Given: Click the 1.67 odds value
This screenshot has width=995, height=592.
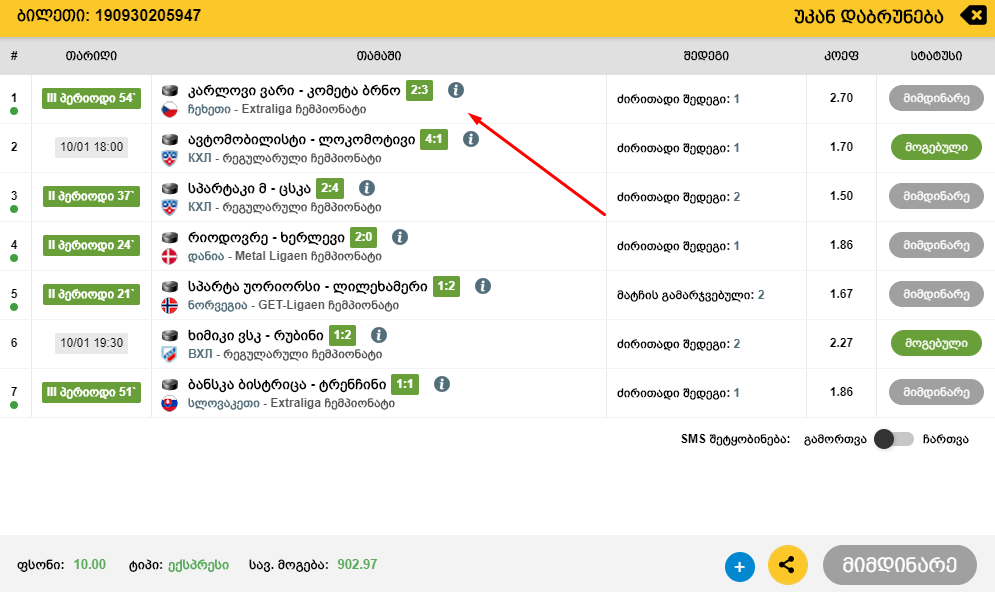Looking at the screenshot, I should [x=841, y=294].
